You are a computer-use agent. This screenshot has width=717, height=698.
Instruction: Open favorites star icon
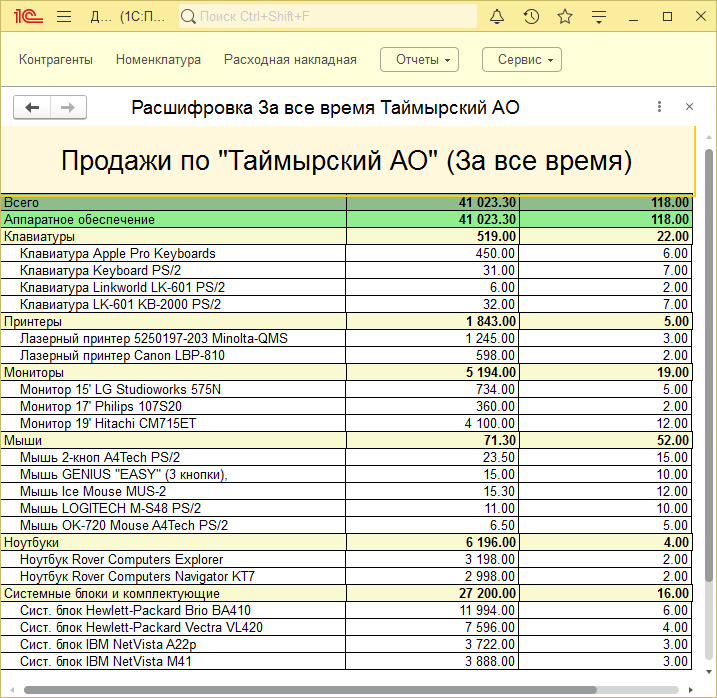pos(565,17)
